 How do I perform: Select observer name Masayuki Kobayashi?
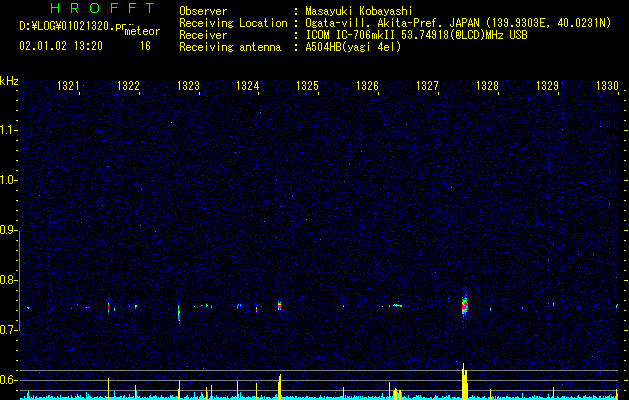tap(359, 11)
